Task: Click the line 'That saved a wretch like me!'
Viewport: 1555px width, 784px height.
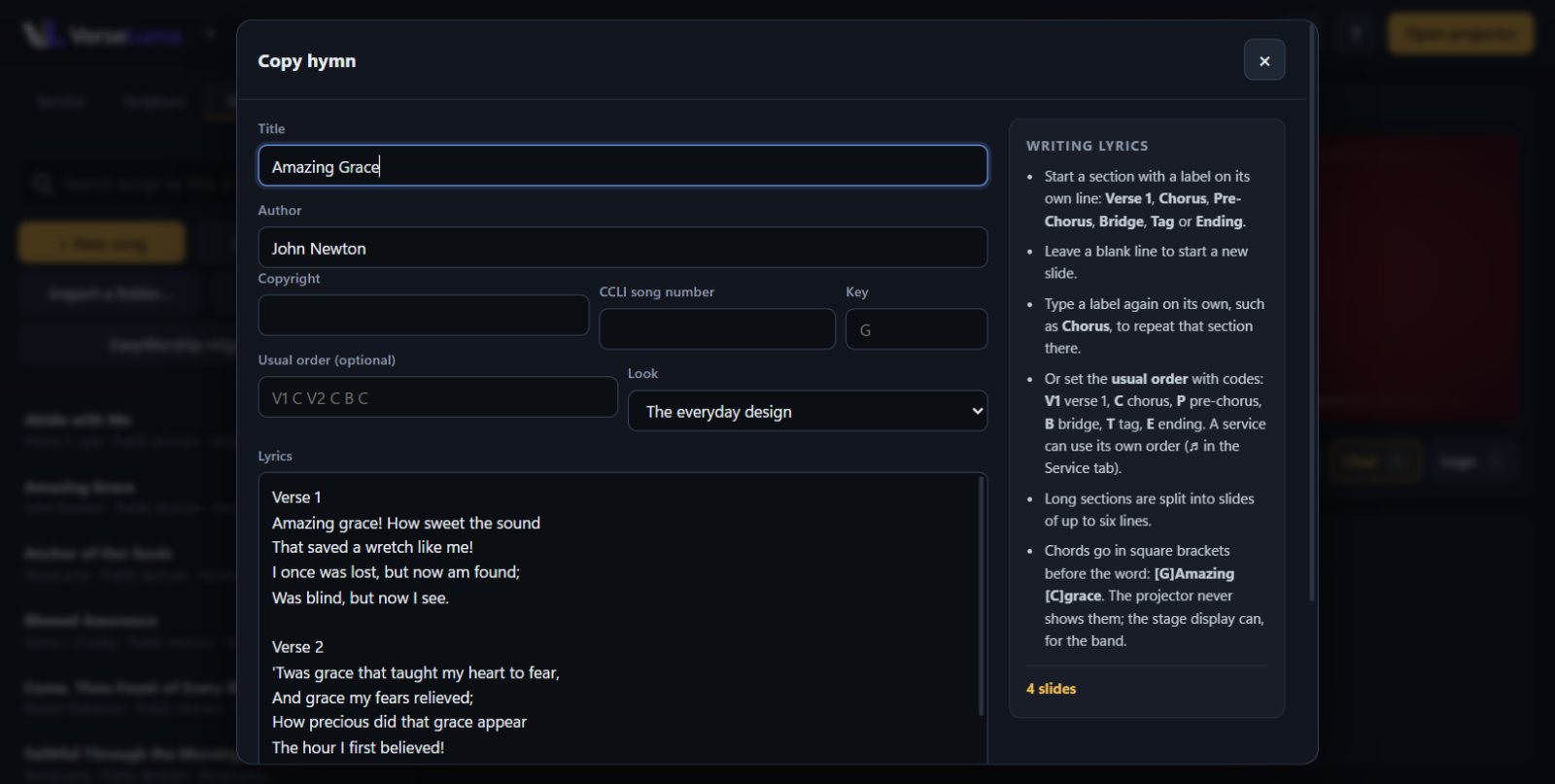Action: pyautogui.click(x=372, y=547)
